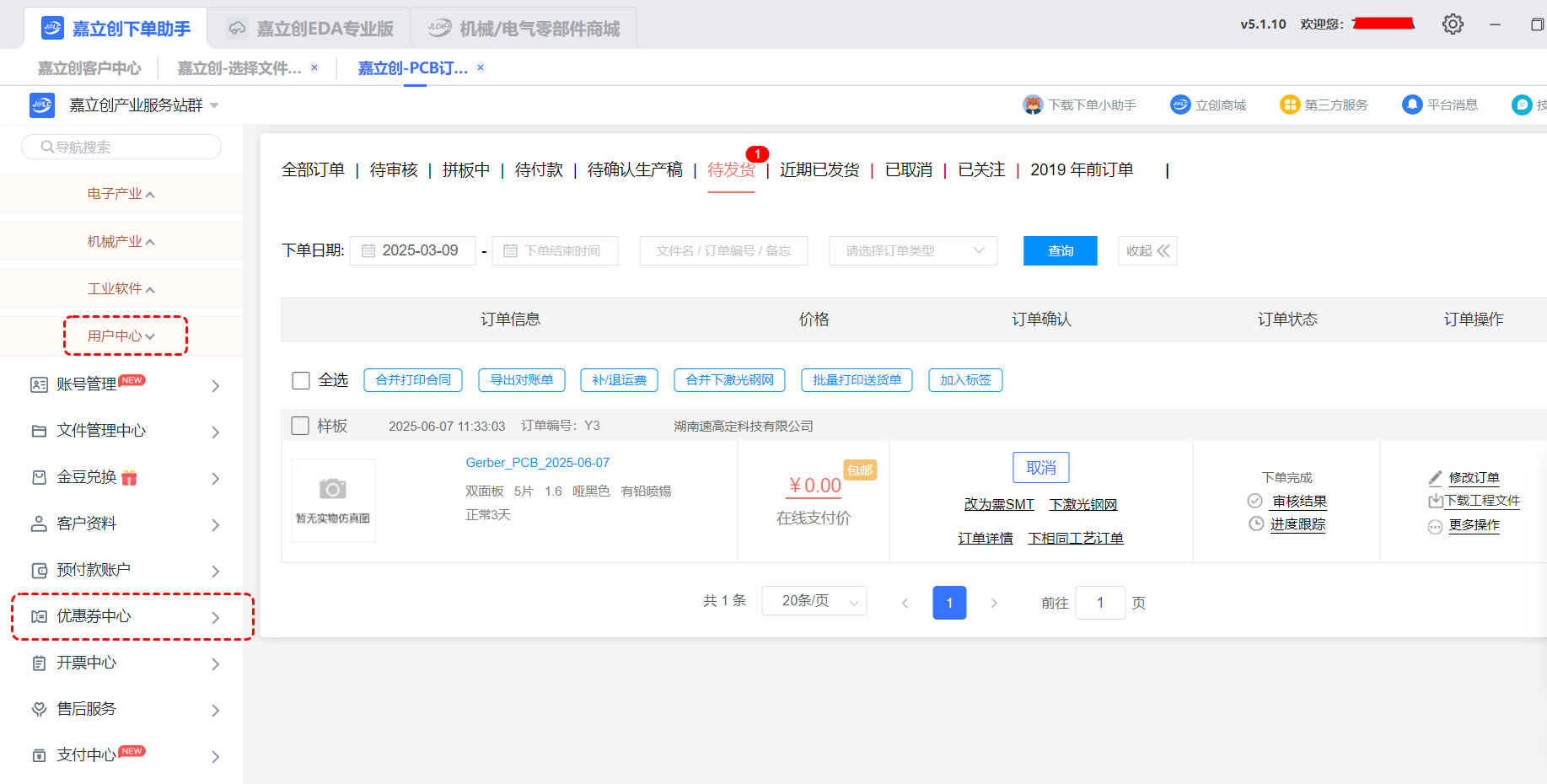Click the calendar icon beside 2025-03-09
Viewport: 1547px width, 784px height.
368,250
